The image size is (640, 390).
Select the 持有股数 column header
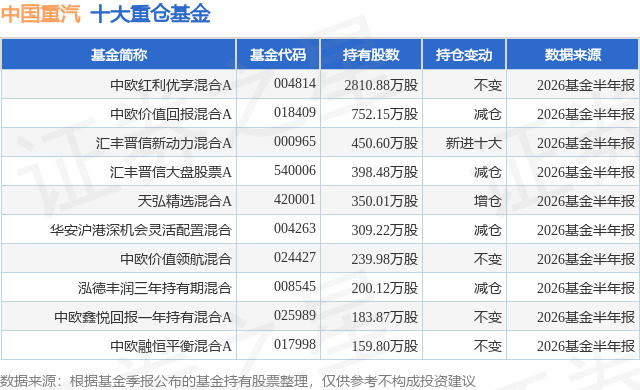point(371,55)
